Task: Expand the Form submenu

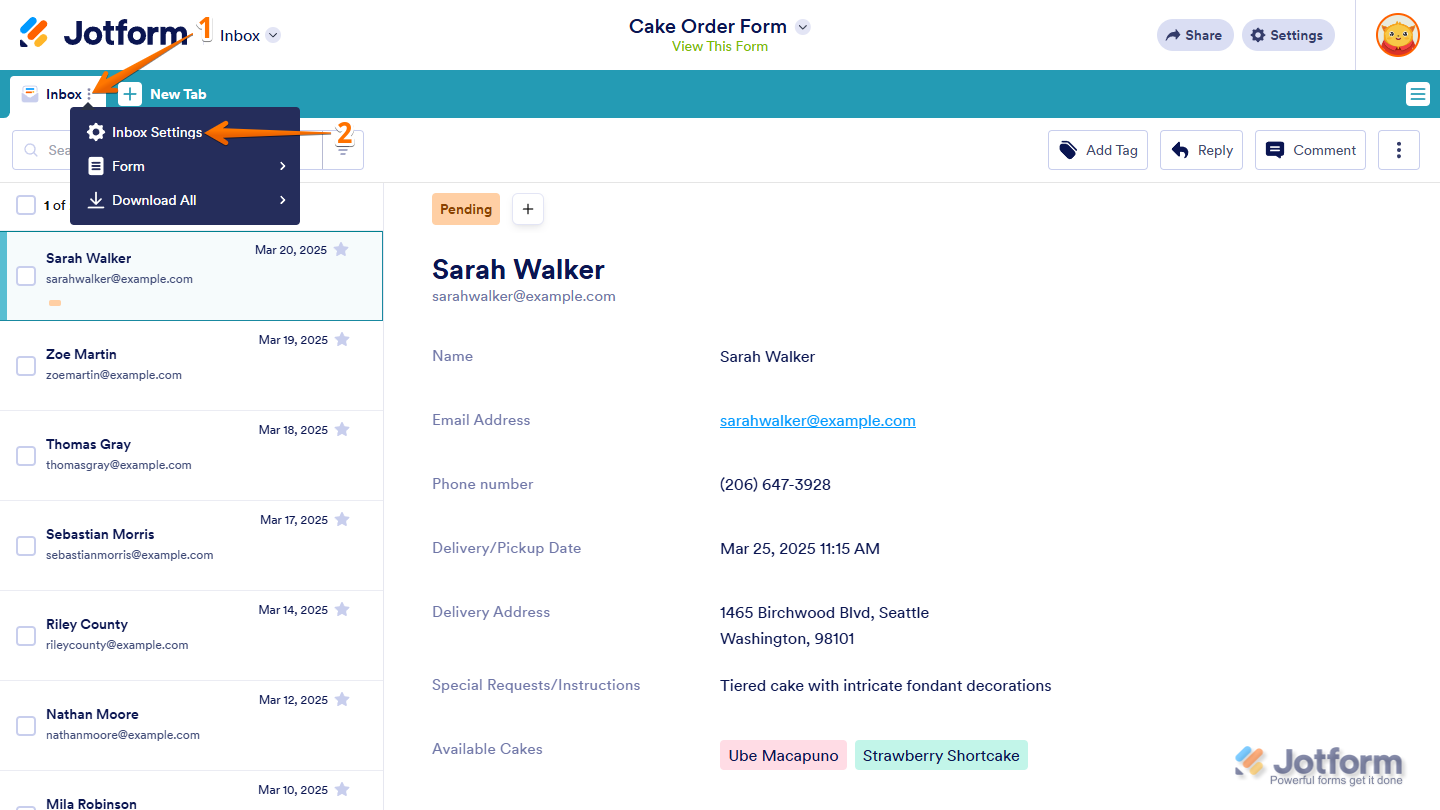Action: click(185, 166)
